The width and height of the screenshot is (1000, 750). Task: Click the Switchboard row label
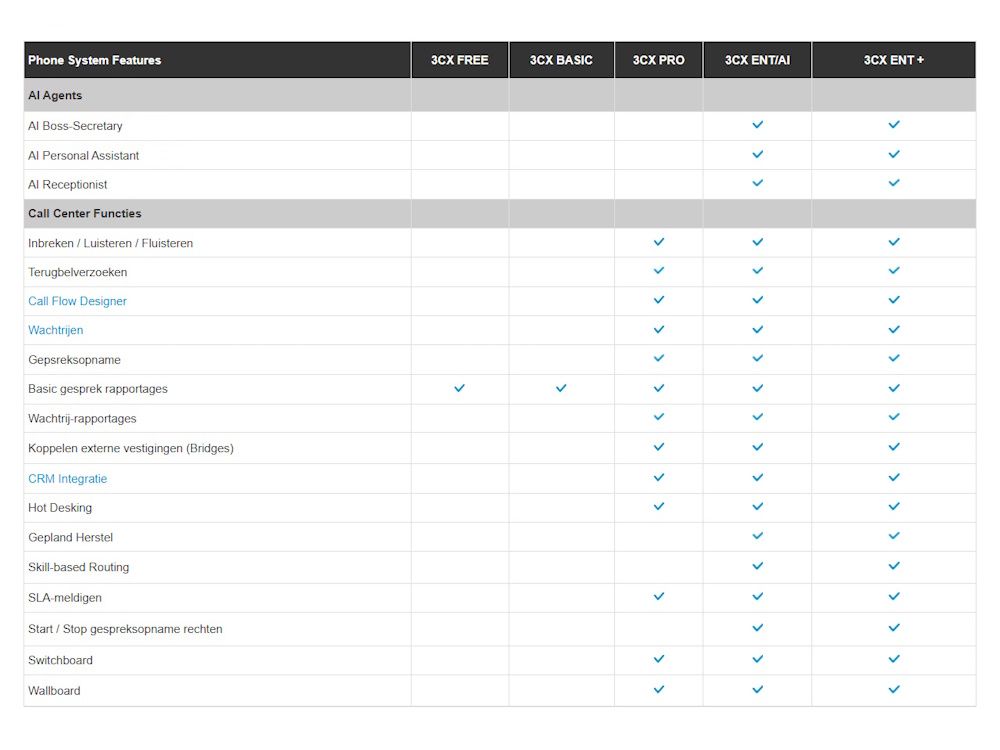pyautogui.click(x=61, y=661)
